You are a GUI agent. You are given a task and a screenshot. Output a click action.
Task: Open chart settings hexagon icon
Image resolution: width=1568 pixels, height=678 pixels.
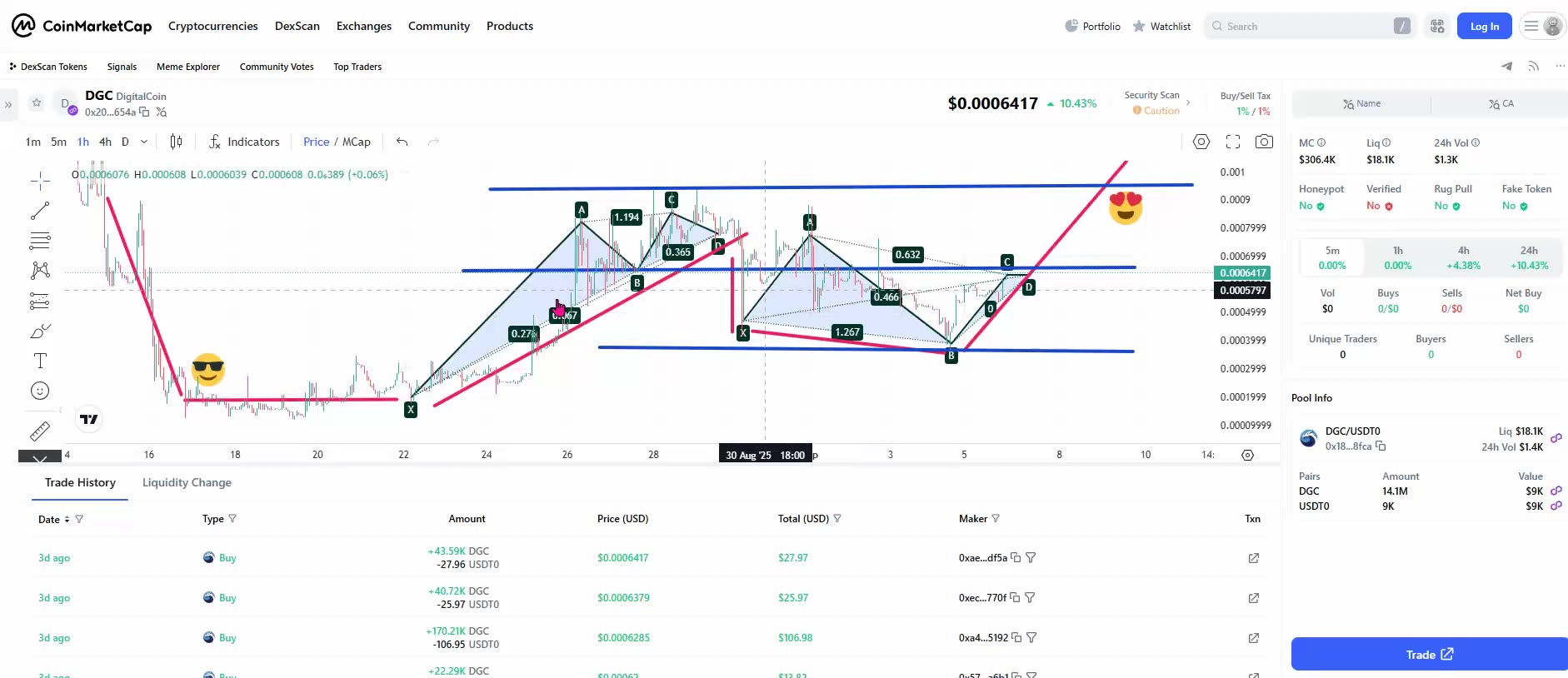pyautogui.click(x=1201, y=142)
